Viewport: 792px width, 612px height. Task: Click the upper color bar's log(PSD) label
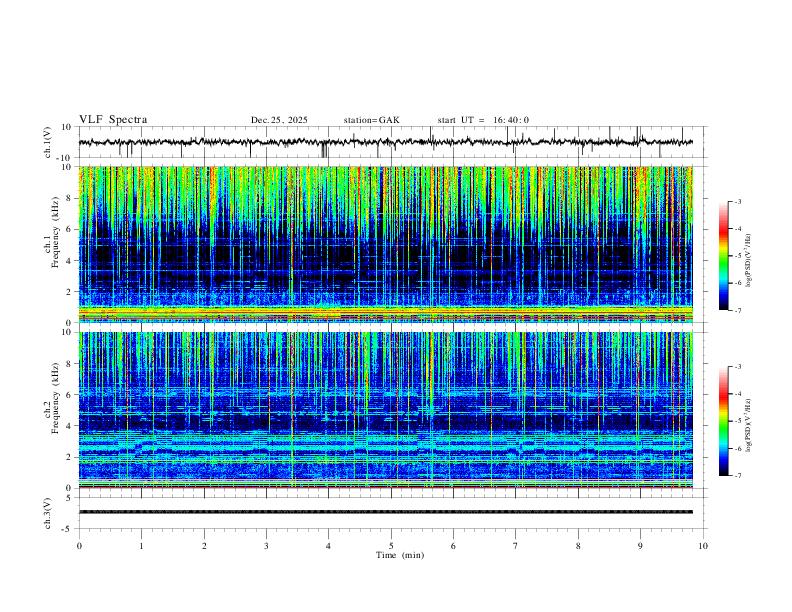749,260
